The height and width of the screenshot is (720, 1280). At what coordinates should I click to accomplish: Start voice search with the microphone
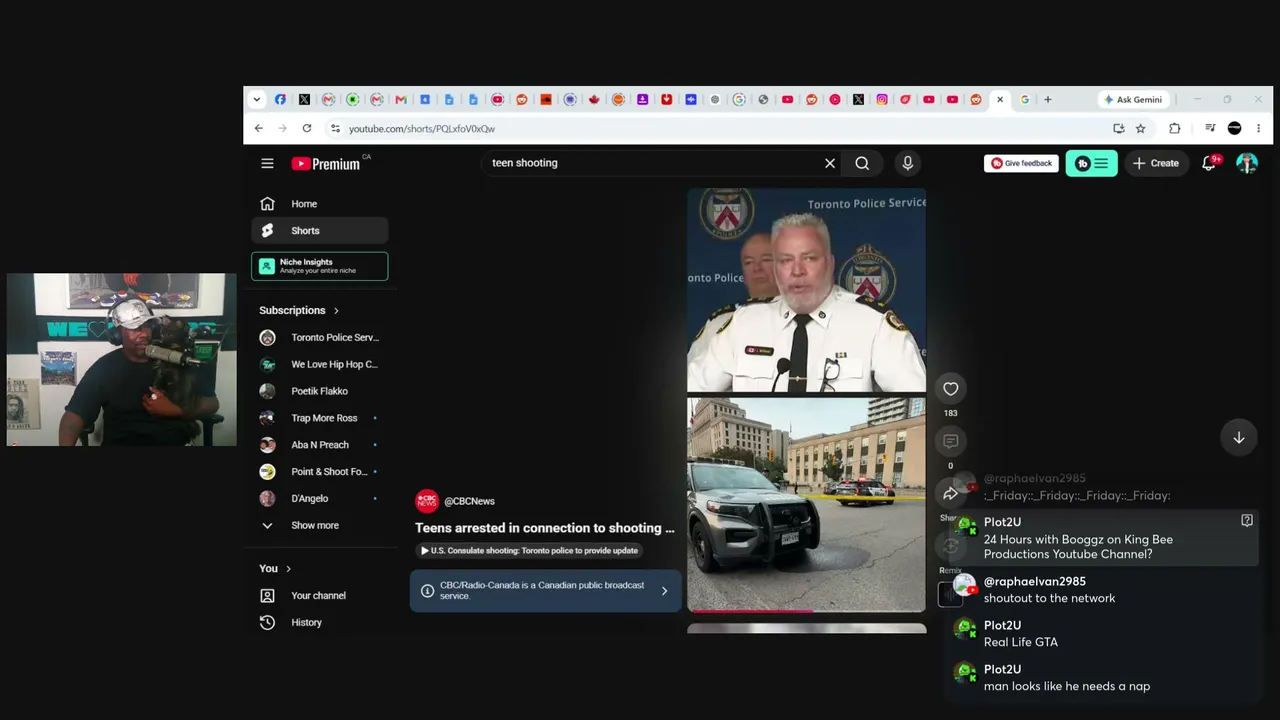point(908,163)
